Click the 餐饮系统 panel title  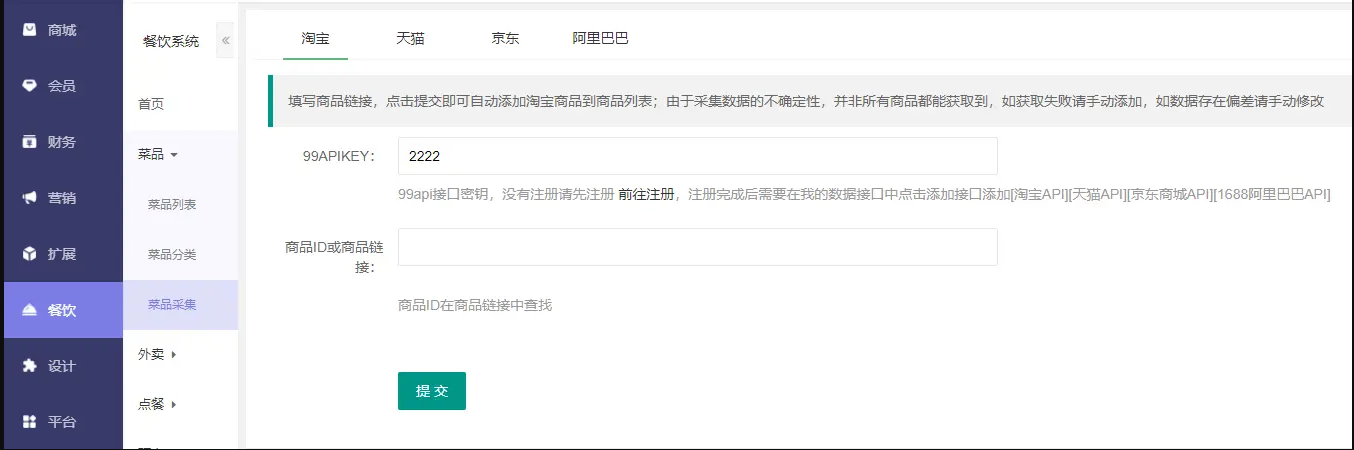pos(171,41)
